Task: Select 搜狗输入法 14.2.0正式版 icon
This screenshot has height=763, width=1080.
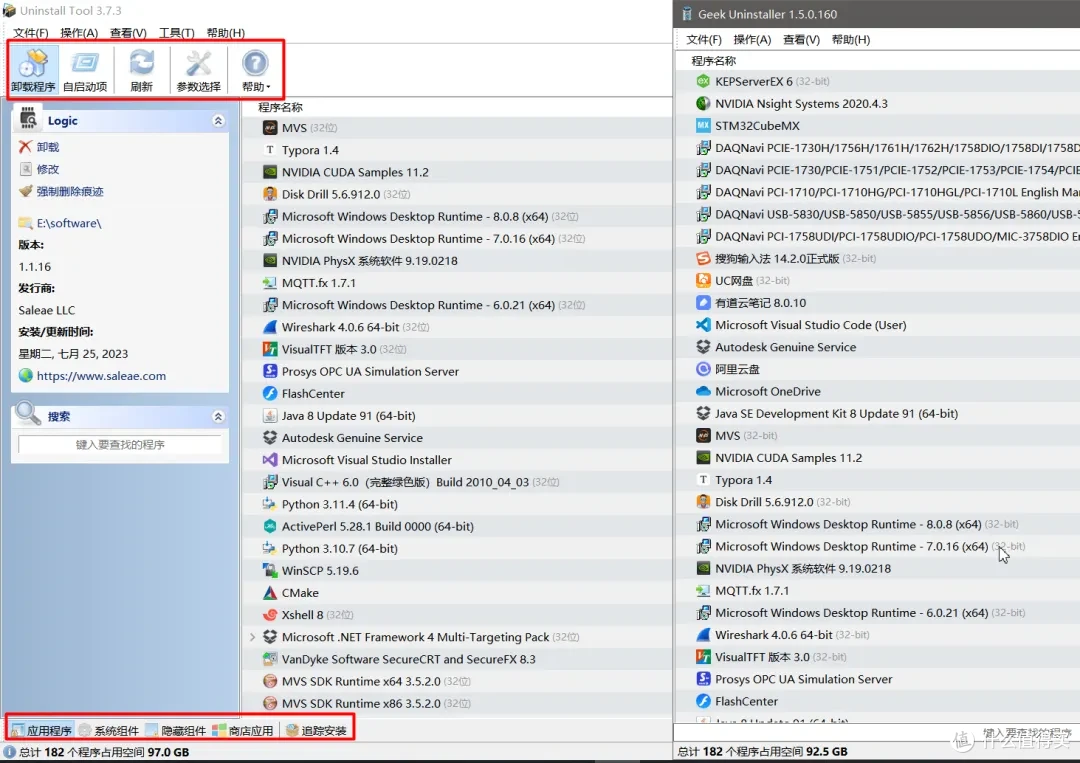Action: (x=703, y=258)
